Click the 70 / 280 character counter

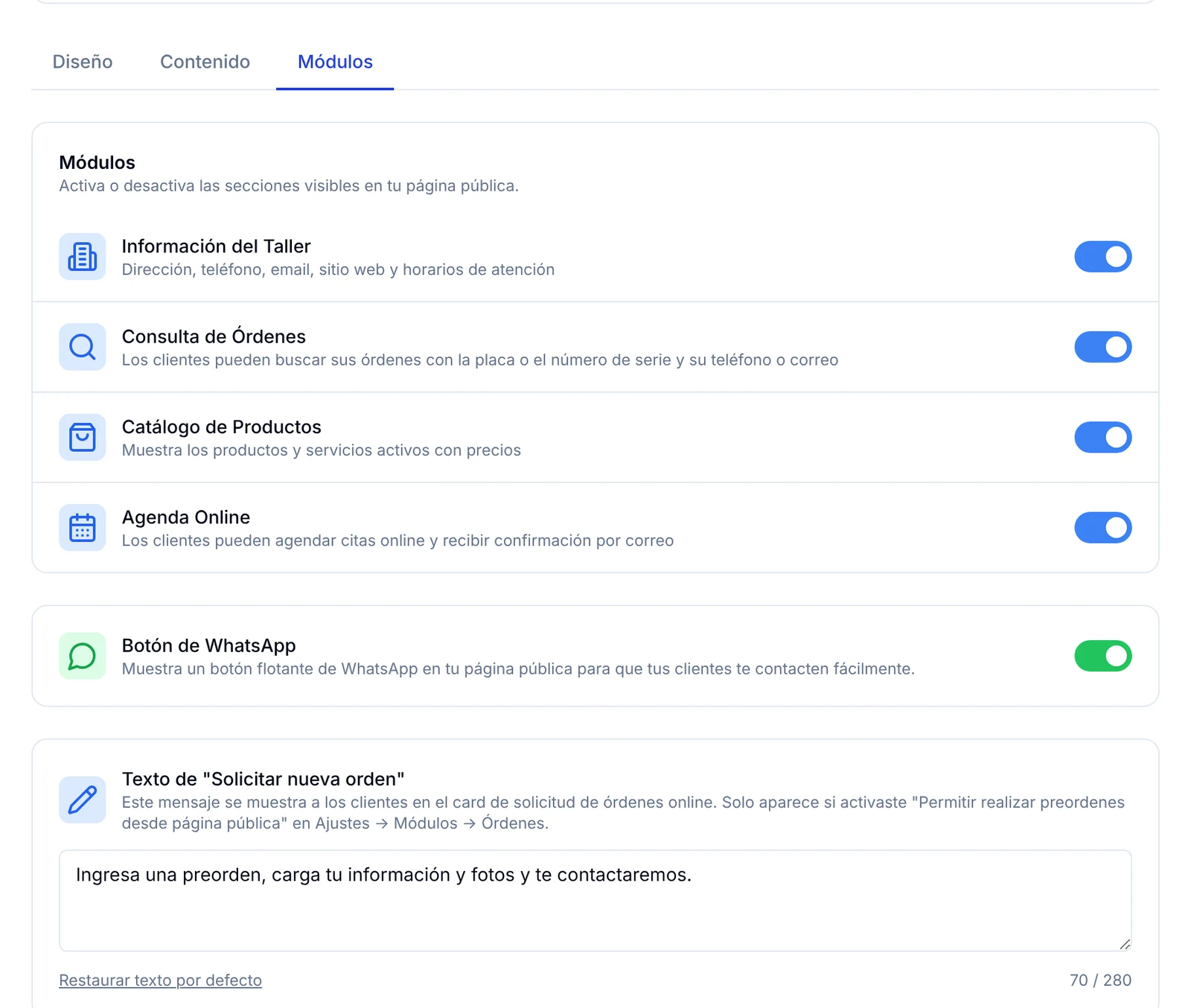[1100, 980]
